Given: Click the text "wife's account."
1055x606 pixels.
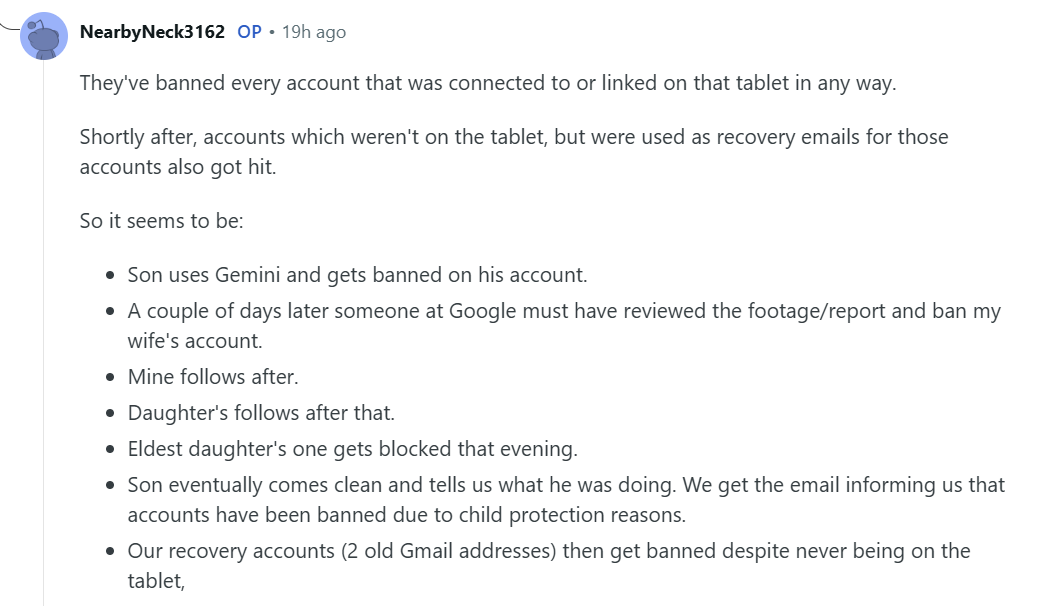Looking at the screenshot, I should (x=194, y=341).
